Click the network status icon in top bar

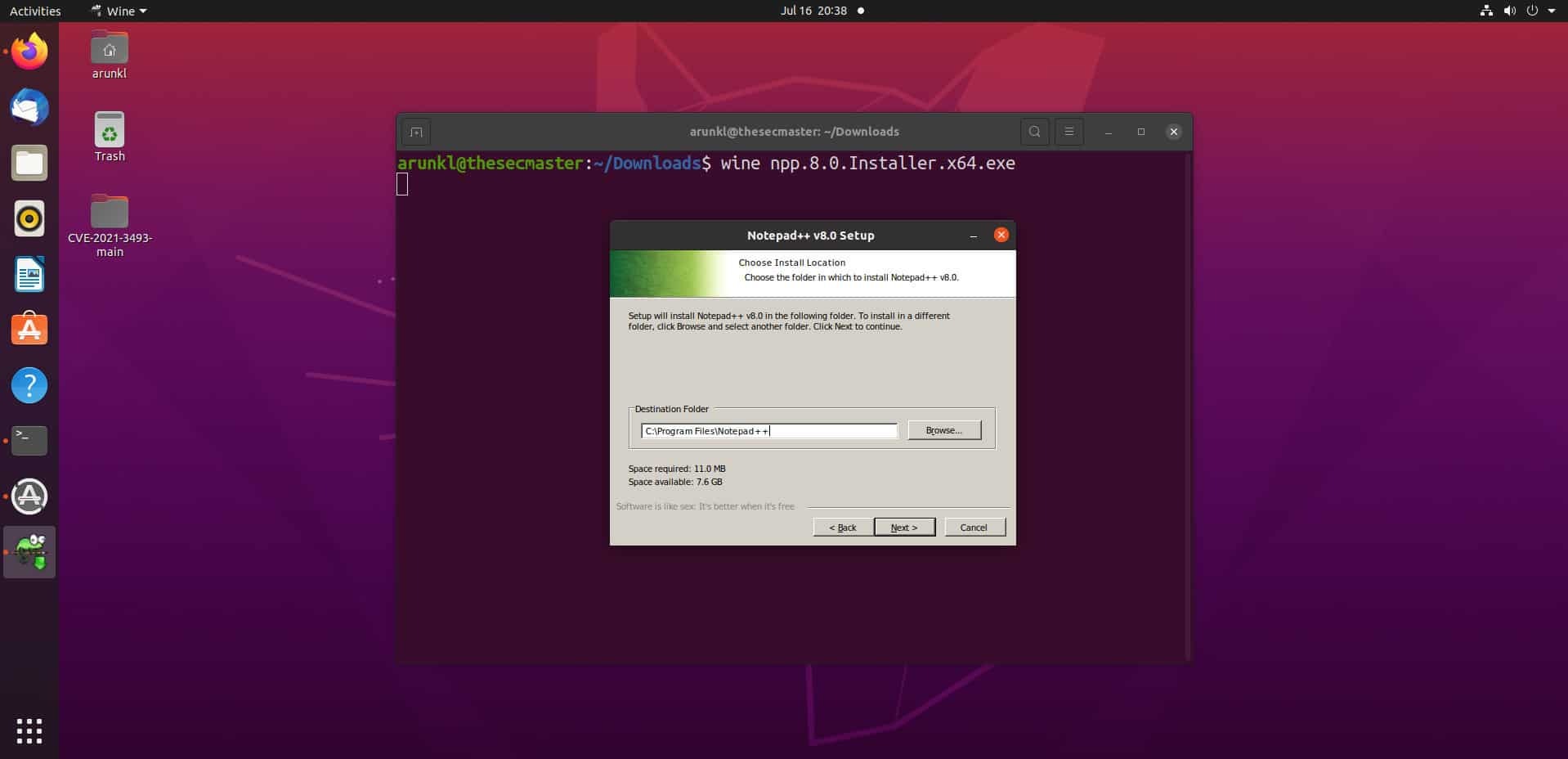pos(1486,11)
